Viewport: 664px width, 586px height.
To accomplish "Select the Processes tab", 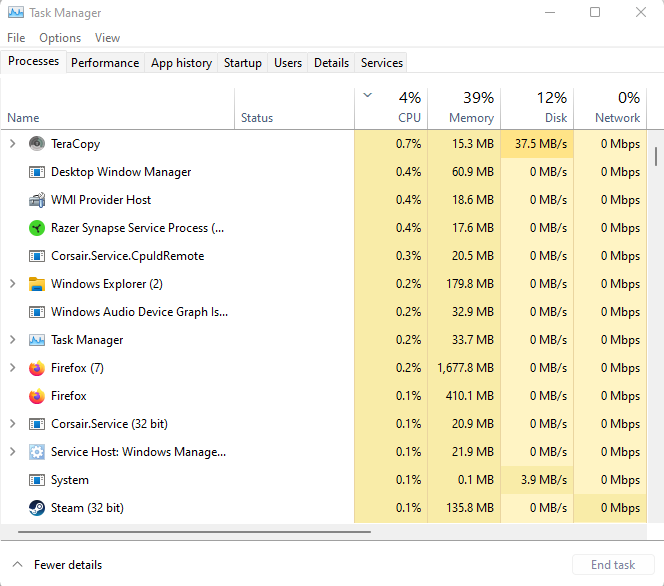I will (x=33, y=61).
